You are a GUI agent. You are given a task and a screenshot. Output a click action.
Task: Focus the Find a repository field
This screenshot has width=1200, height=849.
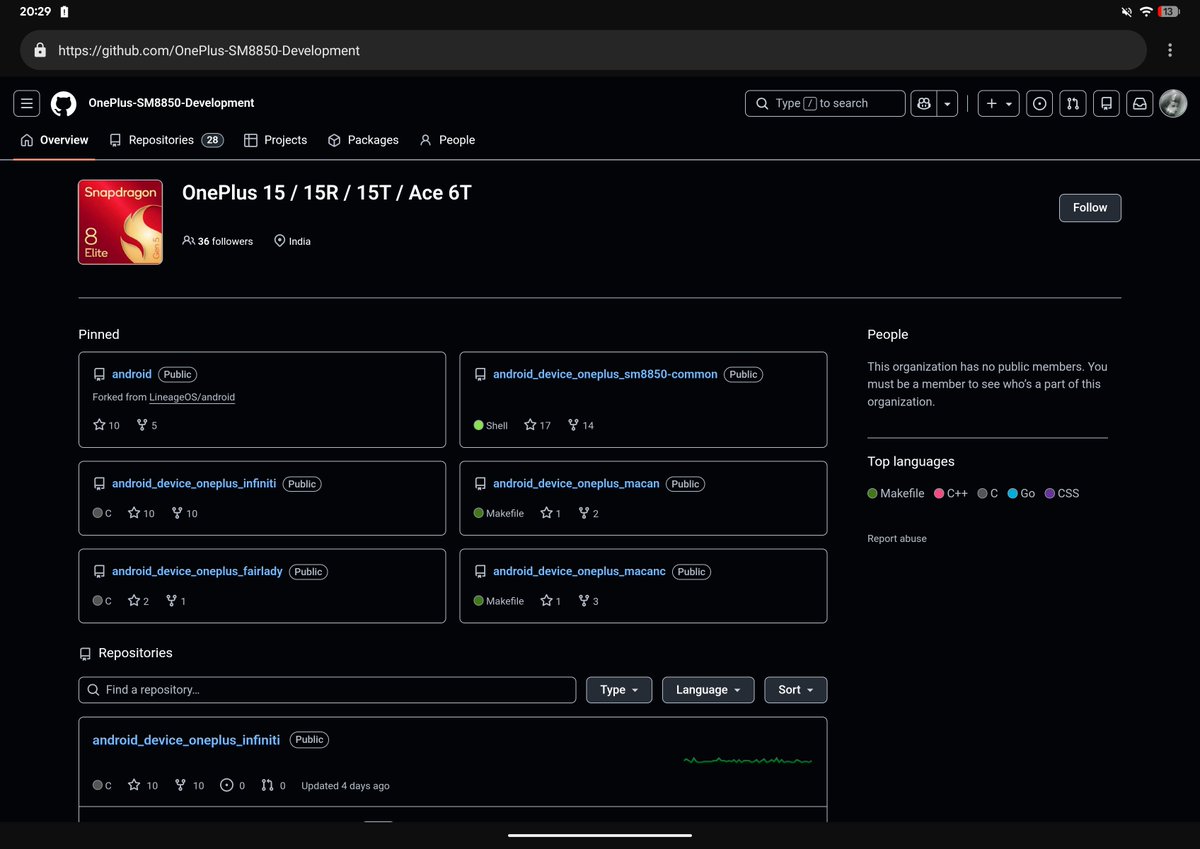pos(327,690)
